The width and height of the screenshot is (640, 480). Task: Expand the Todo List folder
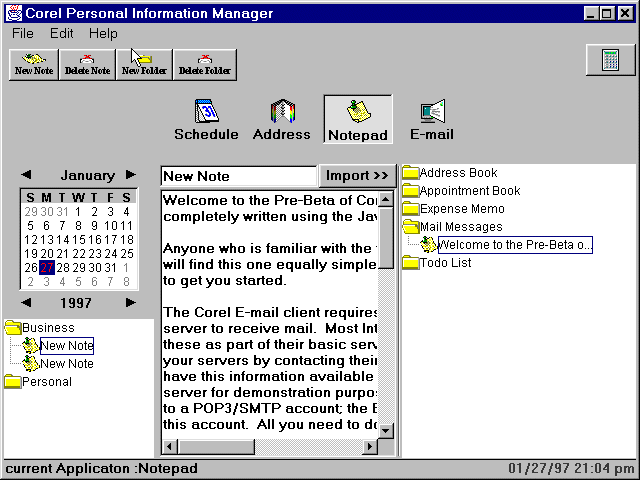point(411,262)
